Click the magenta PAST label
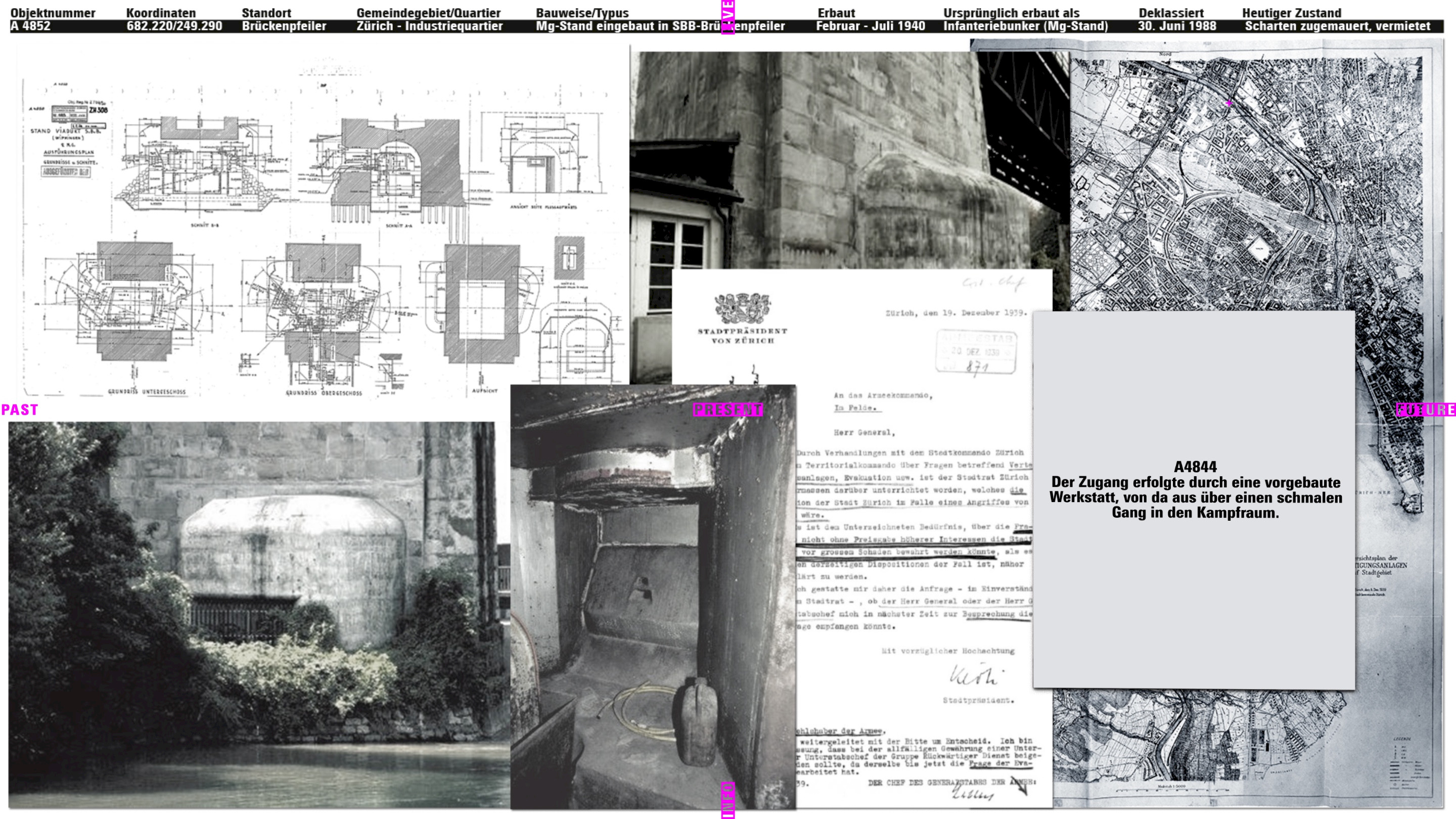 (20, 410)
